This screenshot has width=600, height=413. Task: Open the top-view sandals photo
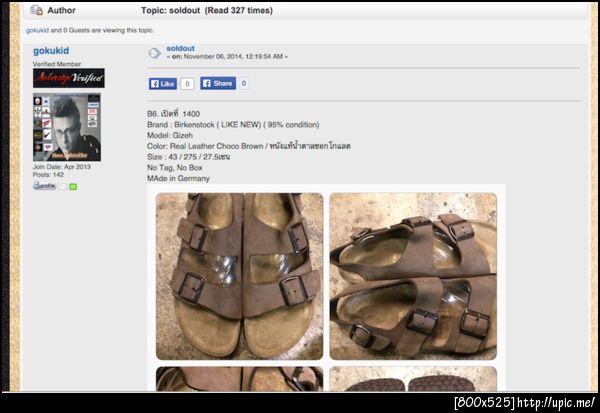239,276
